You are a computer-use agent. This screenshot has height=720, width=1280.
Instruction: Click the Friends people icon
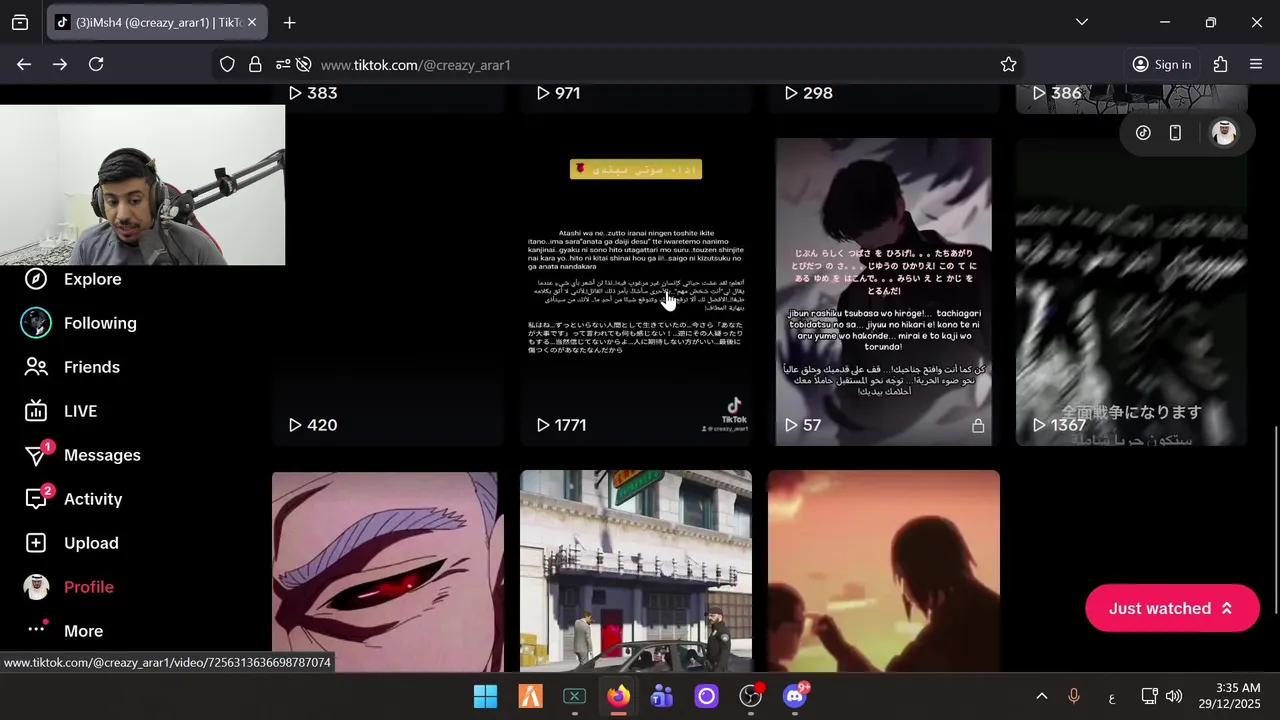pos(36,367)
